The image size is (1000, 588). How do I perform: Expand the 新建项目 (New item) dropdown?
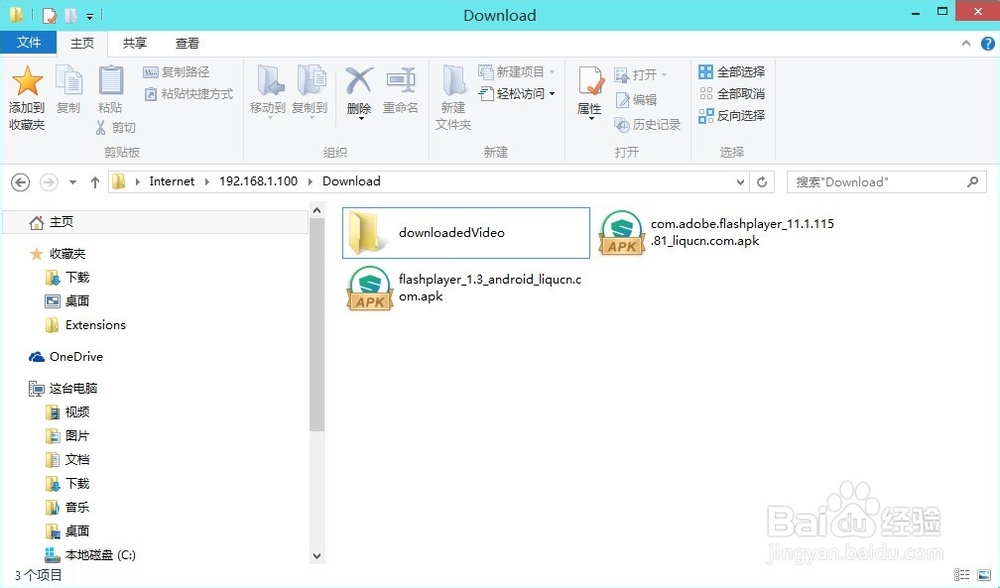[552, 70]
